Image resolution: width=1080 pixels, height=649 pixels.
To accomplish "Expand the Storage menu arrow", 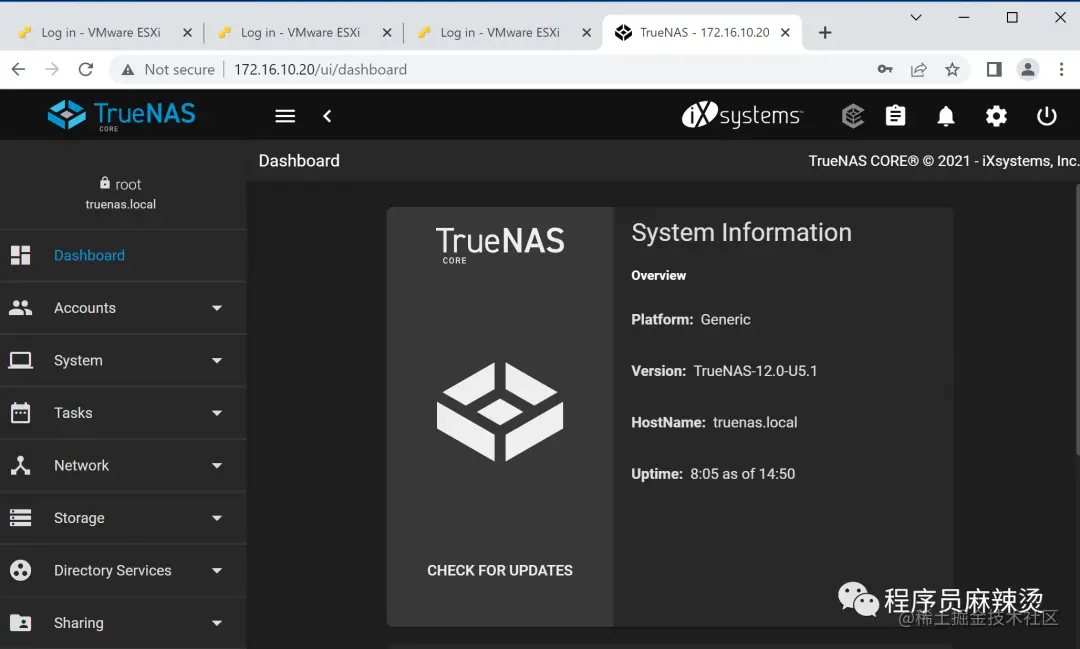I will tap(217, 518).
